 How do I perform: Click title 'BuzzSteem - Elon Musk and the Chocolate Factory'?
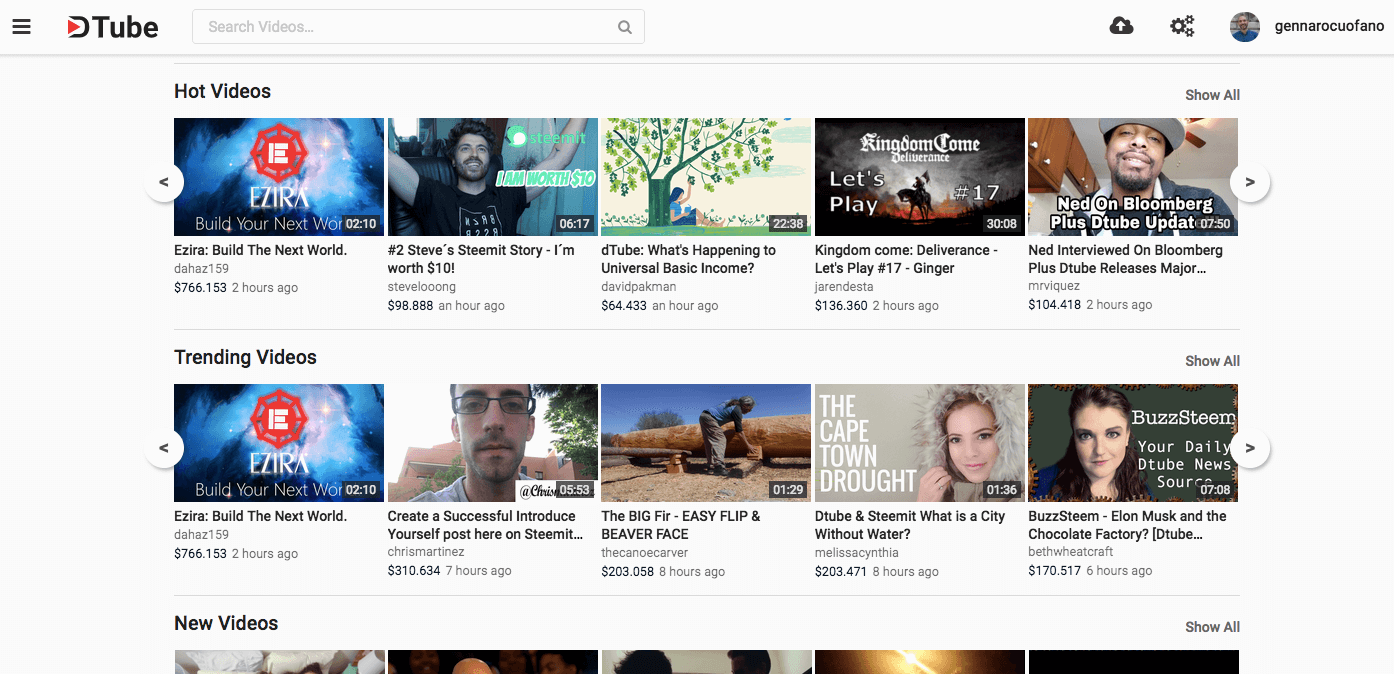coord(1128,525)
